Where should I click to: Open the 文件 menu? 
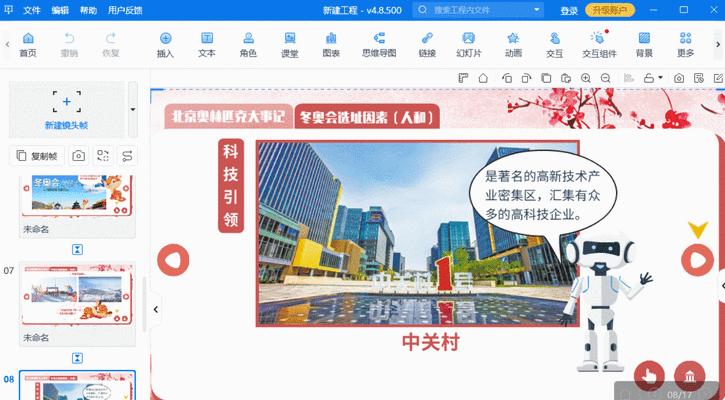click(x=32, y=10)
